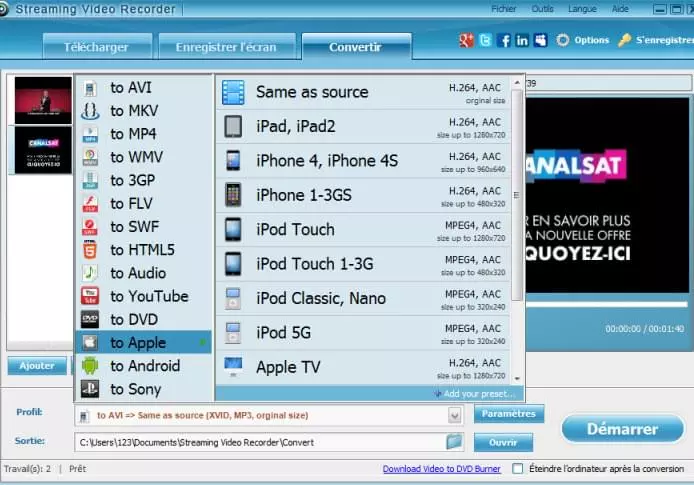The height and width of the screenshot is (485, 694).
Task: Pick the 'Same as source' filmstrip icon
Action: pyautogui.click(x=233, y=92)
